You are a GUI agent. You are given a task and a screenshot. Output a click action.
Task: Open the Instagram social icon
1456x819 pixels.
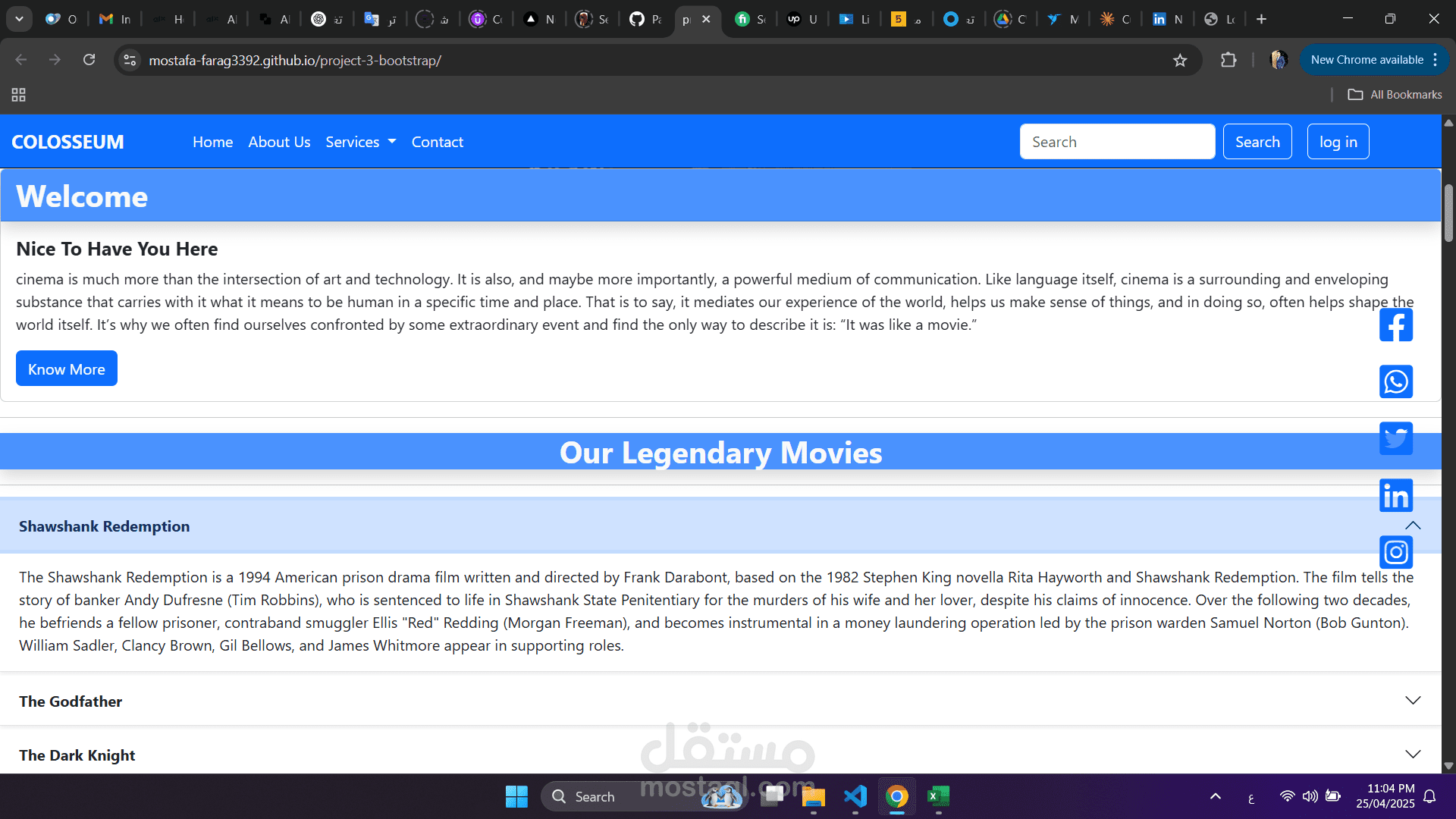(x=1395, y=552)
